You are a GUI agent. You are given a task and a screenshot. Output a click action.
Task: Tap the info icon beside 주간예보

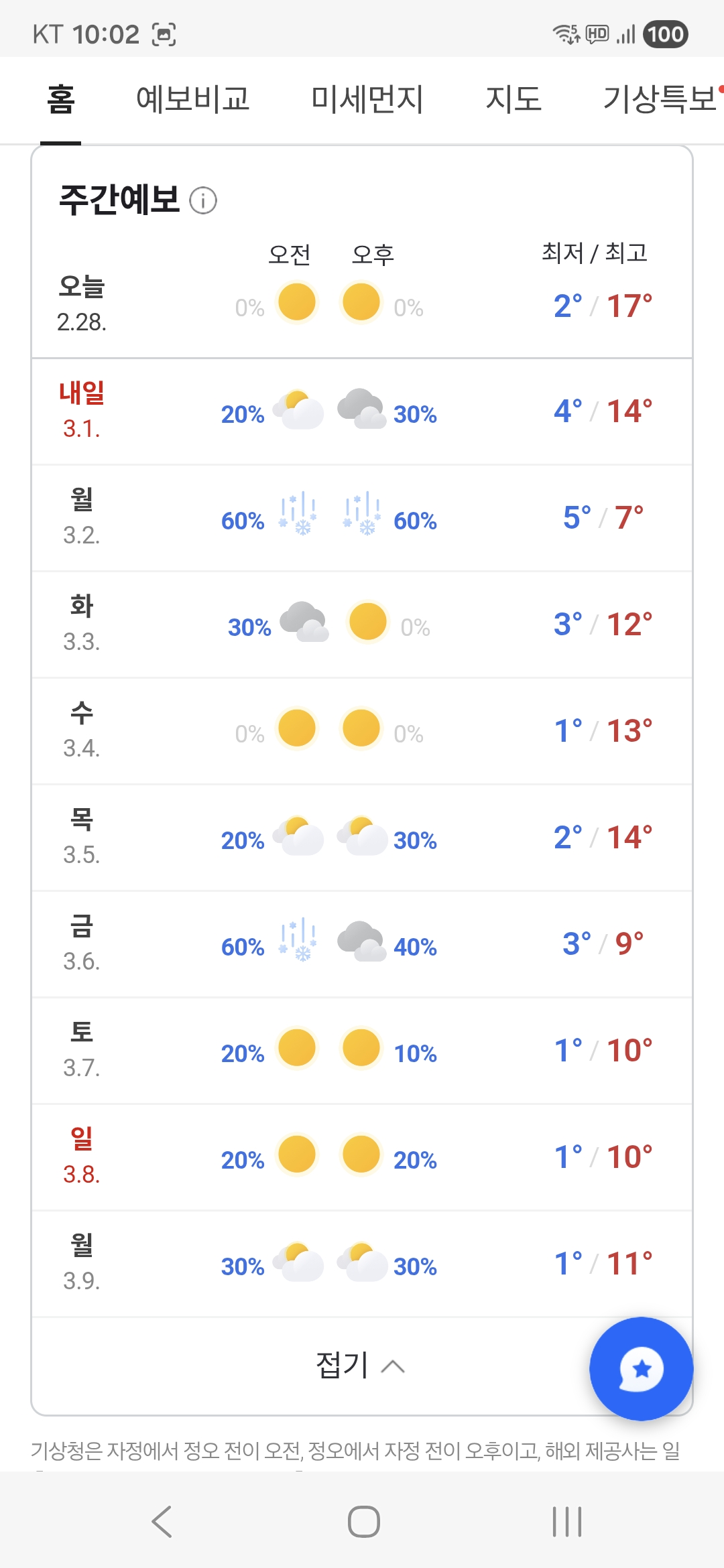203,200
